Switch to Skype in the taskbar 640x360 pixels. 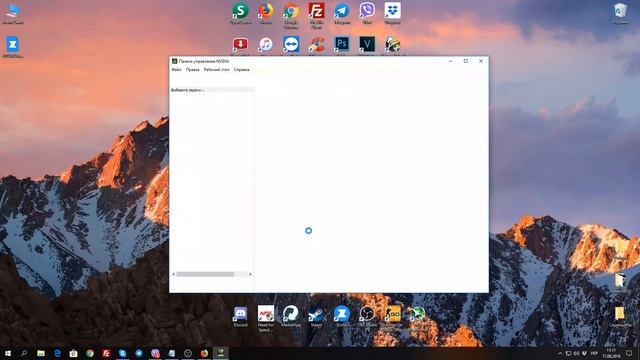coord(122,353)
